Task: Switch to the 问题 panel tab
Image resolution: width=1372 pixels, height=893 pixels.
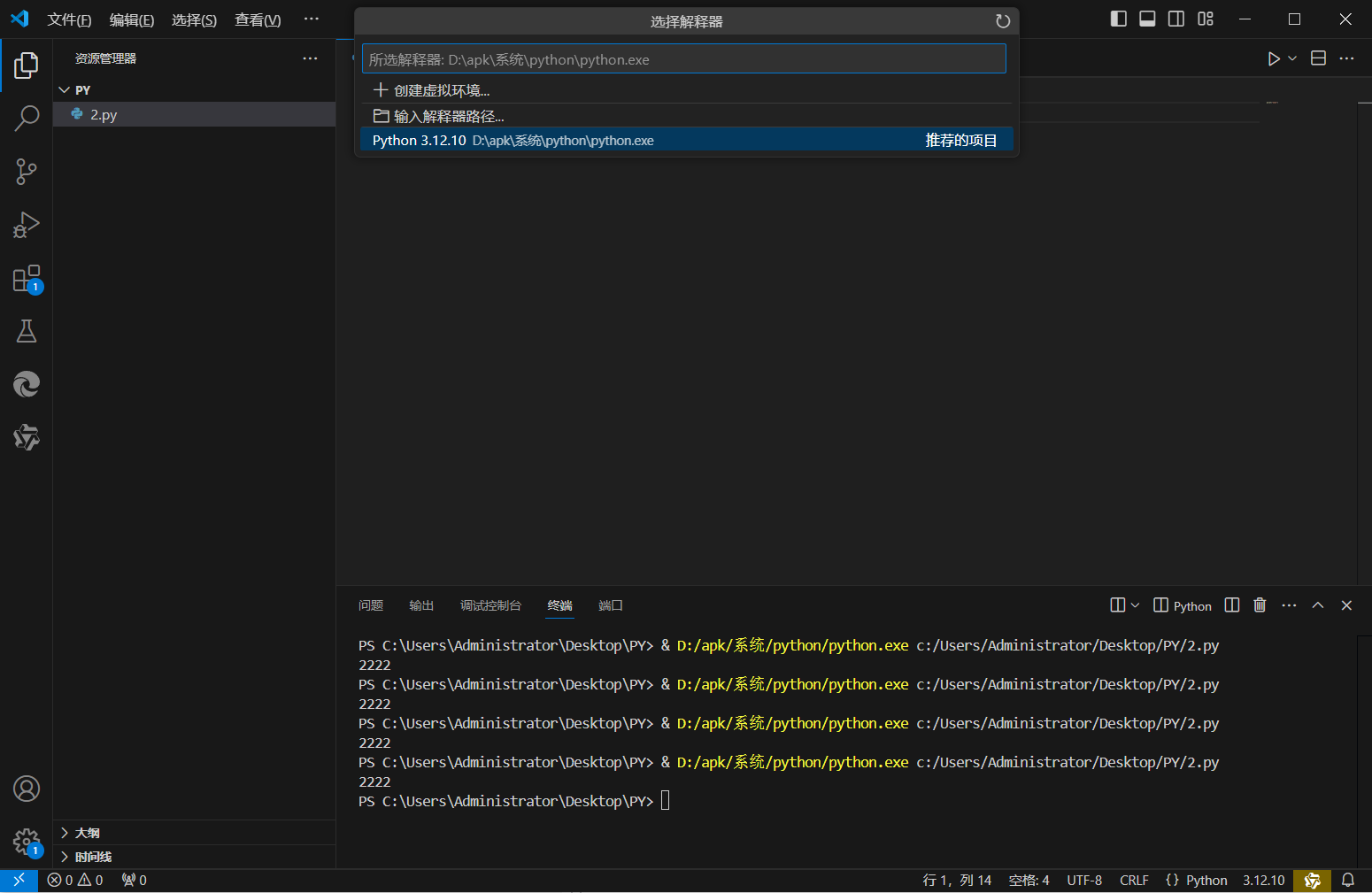Action: 371,605
